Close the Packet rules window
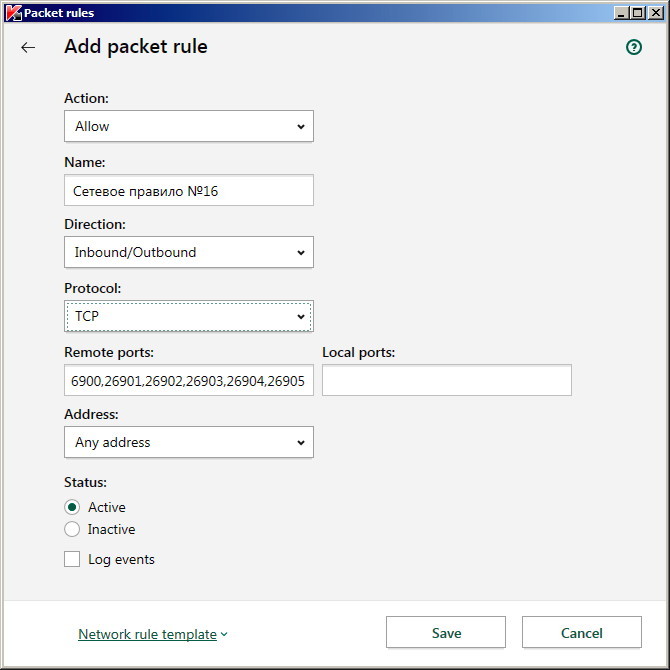670x670 pixels. click(x=655, y=13)
